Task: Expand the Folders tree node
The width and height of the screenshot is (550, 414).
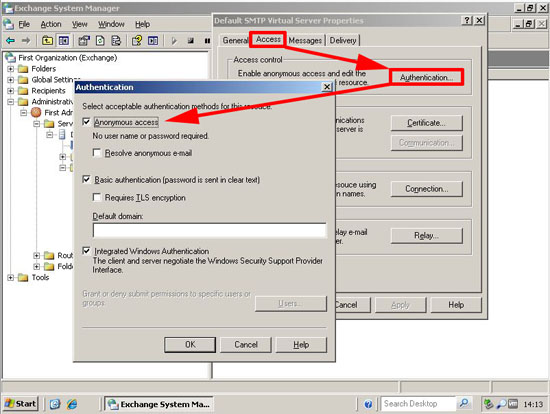Action: [11, 69]
